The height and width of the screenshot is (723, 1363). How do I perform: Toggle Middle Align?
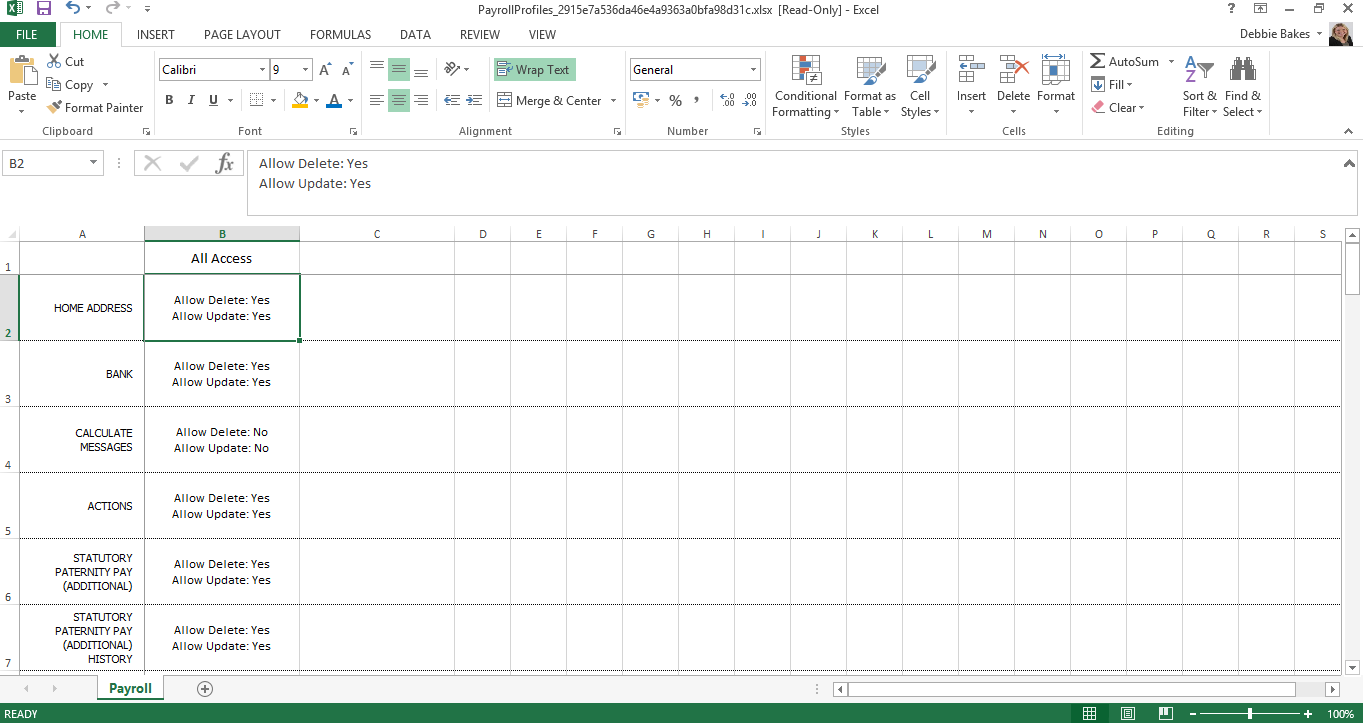tap(399, 70)
